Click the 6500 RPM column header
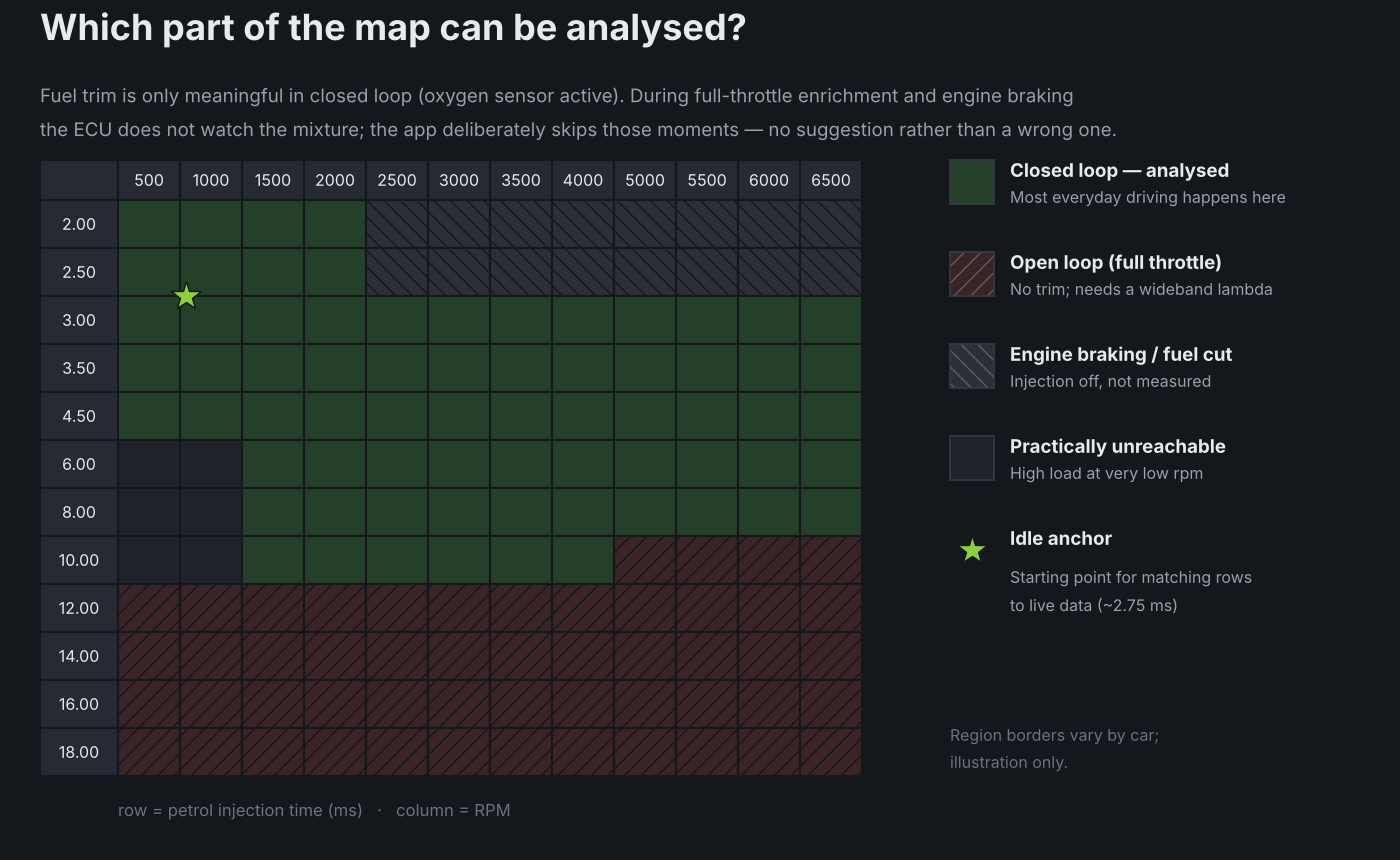Image resolution: width=1400 pixels, height=860 pixels. (831, 180)
